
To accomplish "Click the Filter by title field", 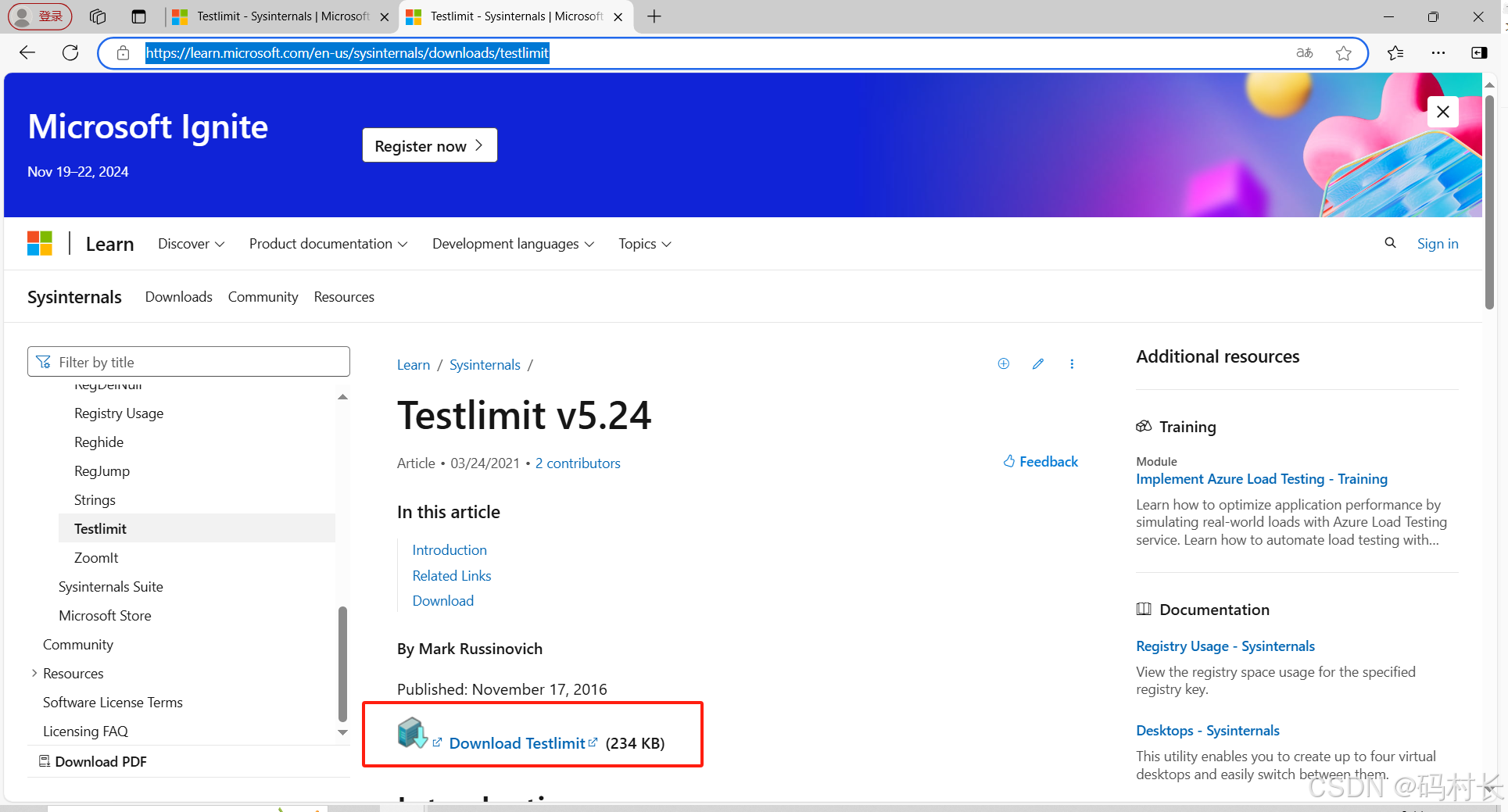I will [188, 362].
